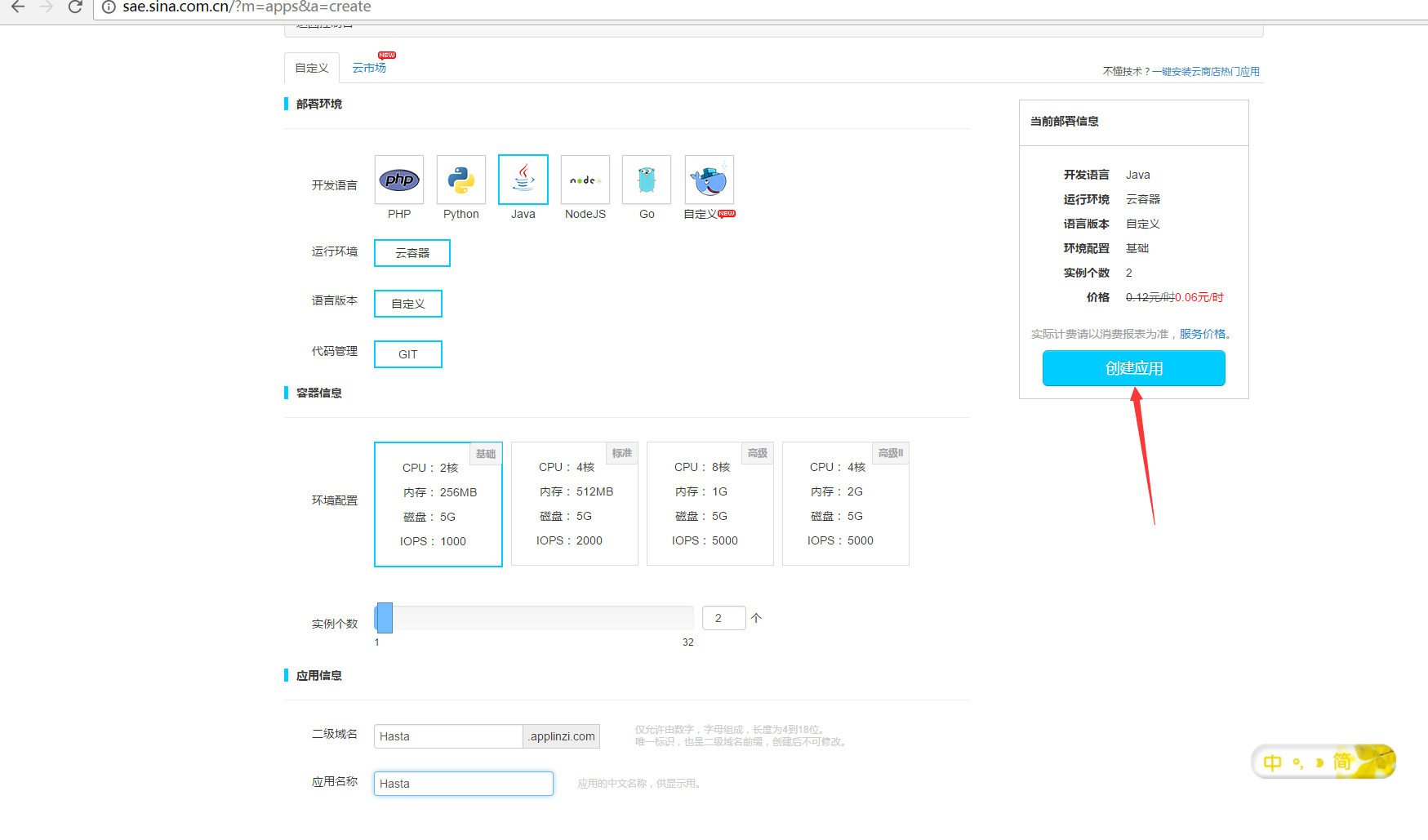Focus the instance count number field
This screenshot has height=840, width=1428.
point(724,618)
